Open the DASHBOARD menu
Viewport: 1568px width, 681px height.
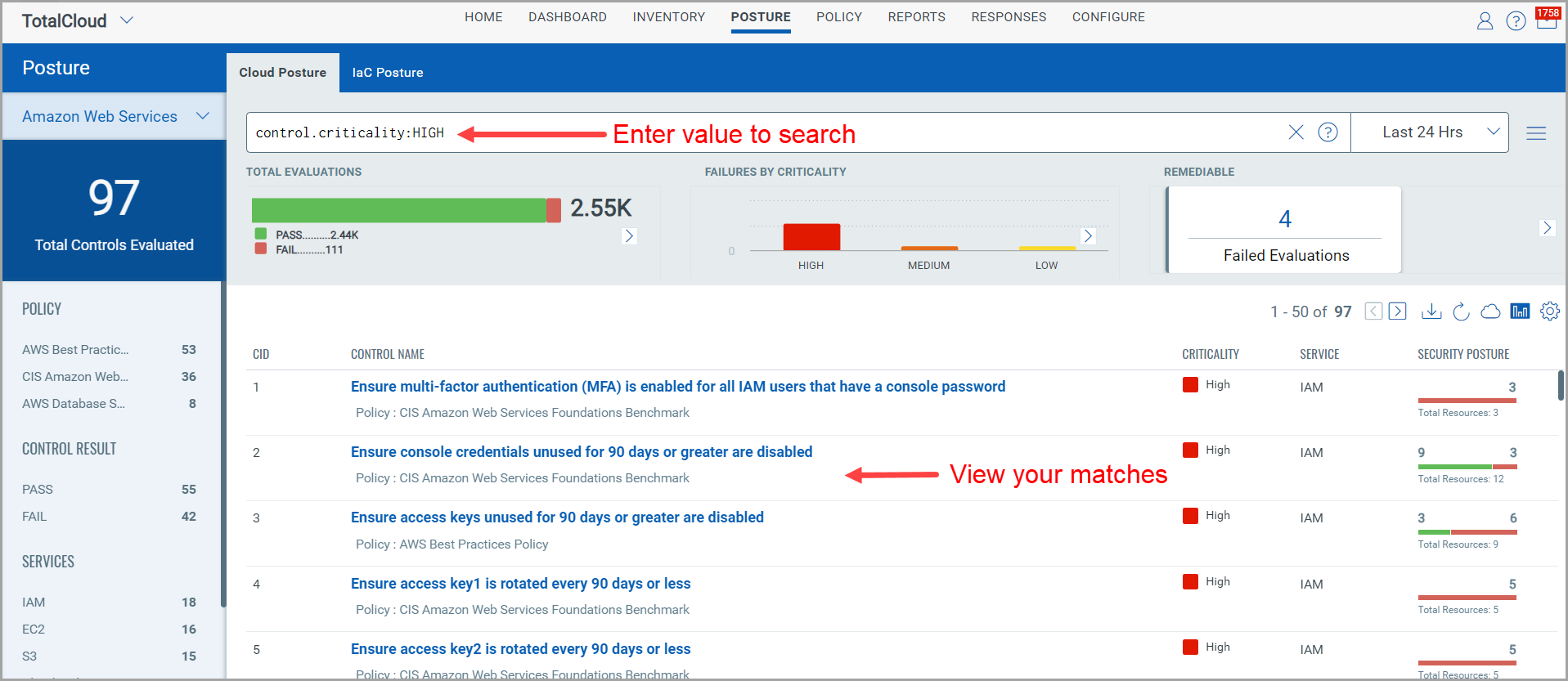pos(568,17)
